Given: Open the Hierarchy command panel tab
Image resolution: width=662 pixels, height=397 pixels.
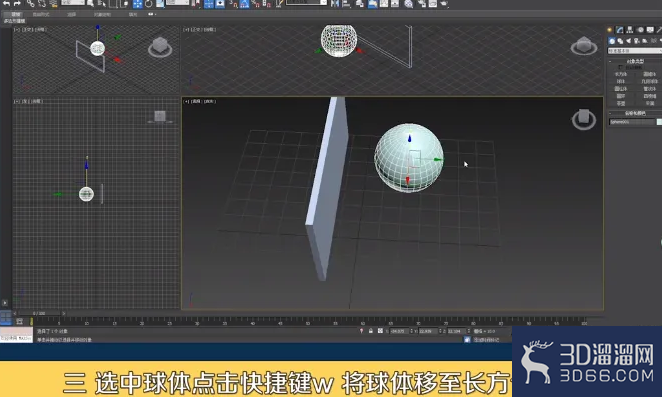Looking at the screenshot, I should (630, 30).
